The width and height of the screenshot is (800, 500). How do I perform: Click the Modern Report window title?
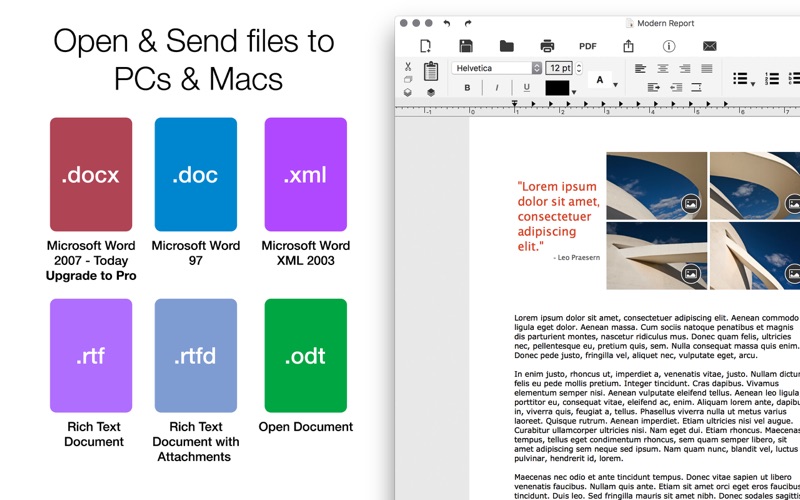pyautogui.click(x=665, y=23)
